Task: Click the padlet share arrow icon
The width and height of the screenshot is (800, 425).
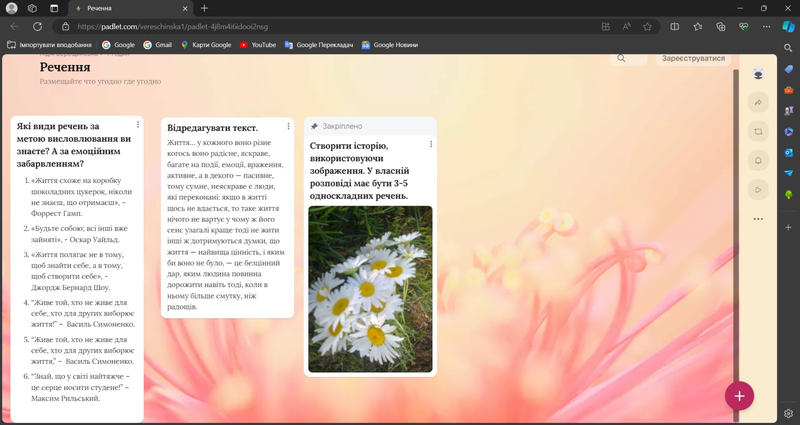Action: point(758,103)
